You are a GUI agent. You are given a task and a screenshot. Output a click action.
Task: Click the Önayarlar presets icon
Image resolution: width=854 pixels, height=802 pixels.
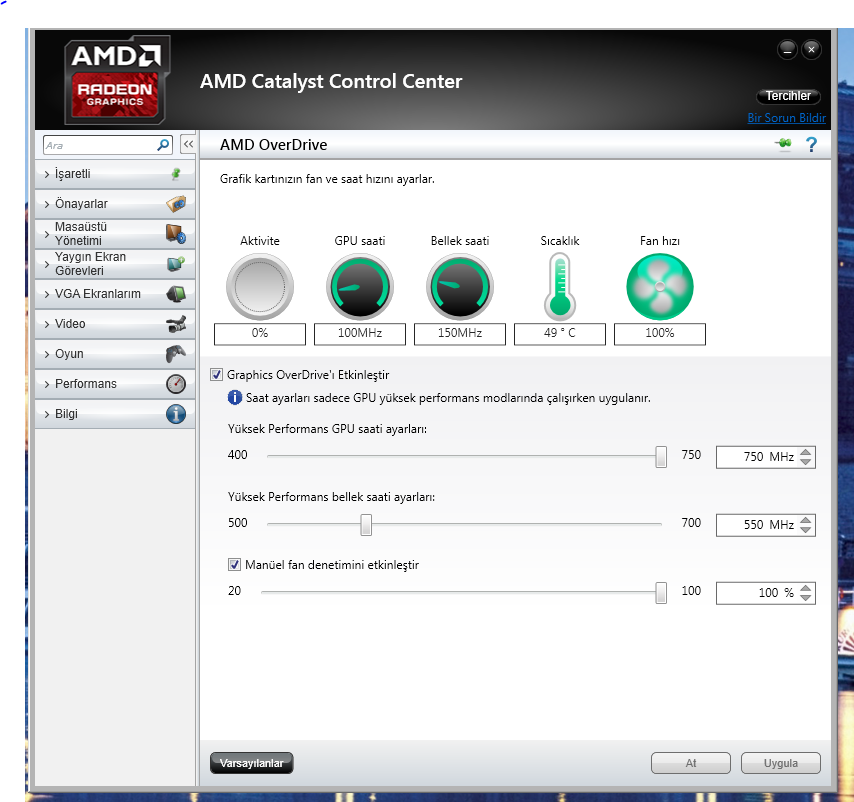coord(176,204)
